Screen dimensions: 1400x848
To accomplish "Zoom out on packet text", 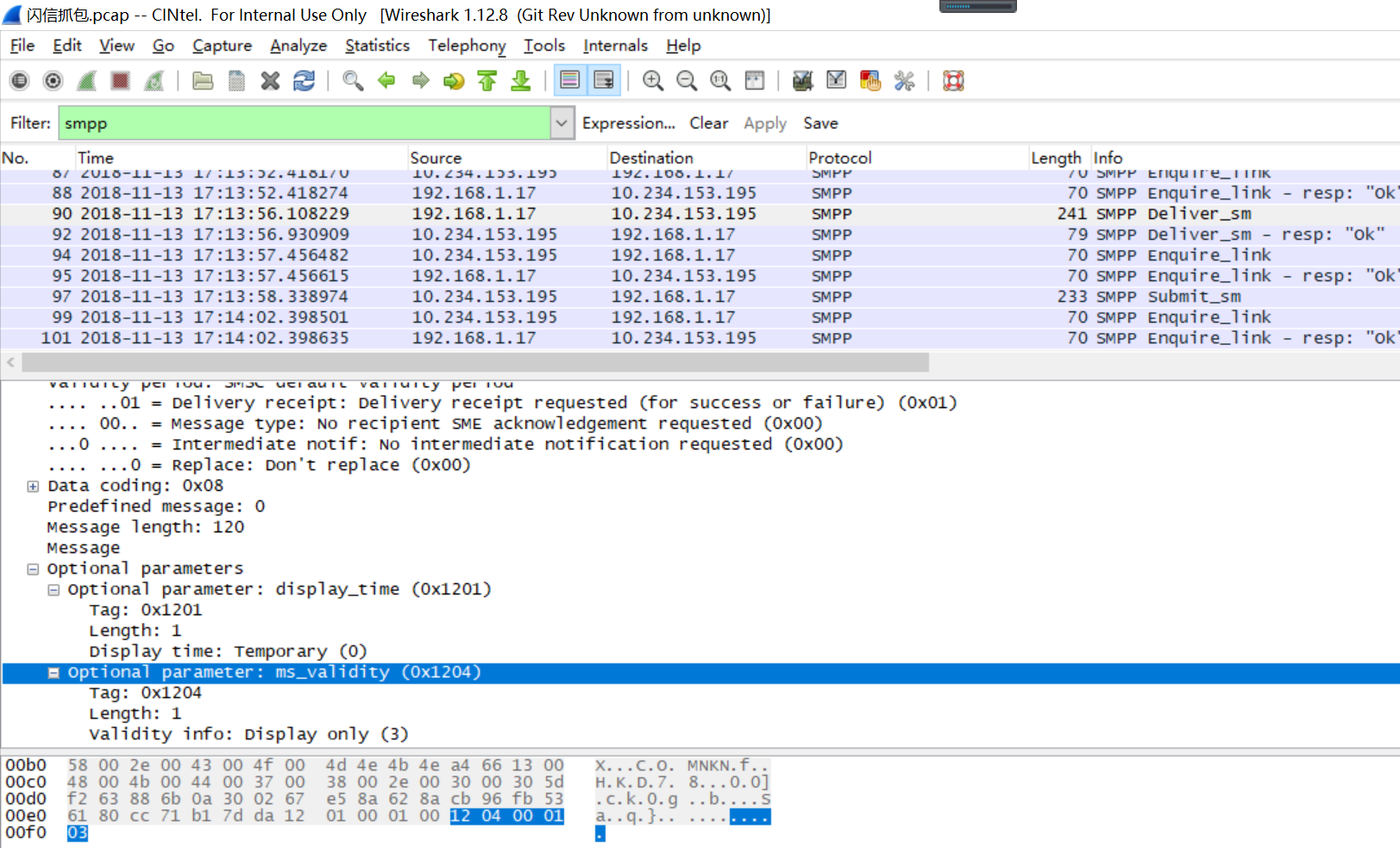I will (x=687, y=81).
